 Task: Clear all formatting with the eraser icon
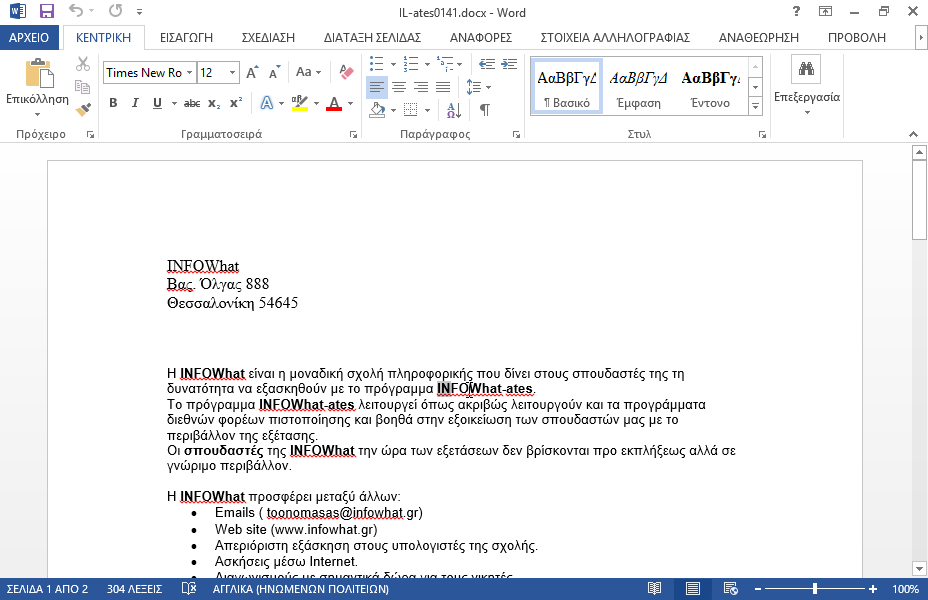click(346, 72)
